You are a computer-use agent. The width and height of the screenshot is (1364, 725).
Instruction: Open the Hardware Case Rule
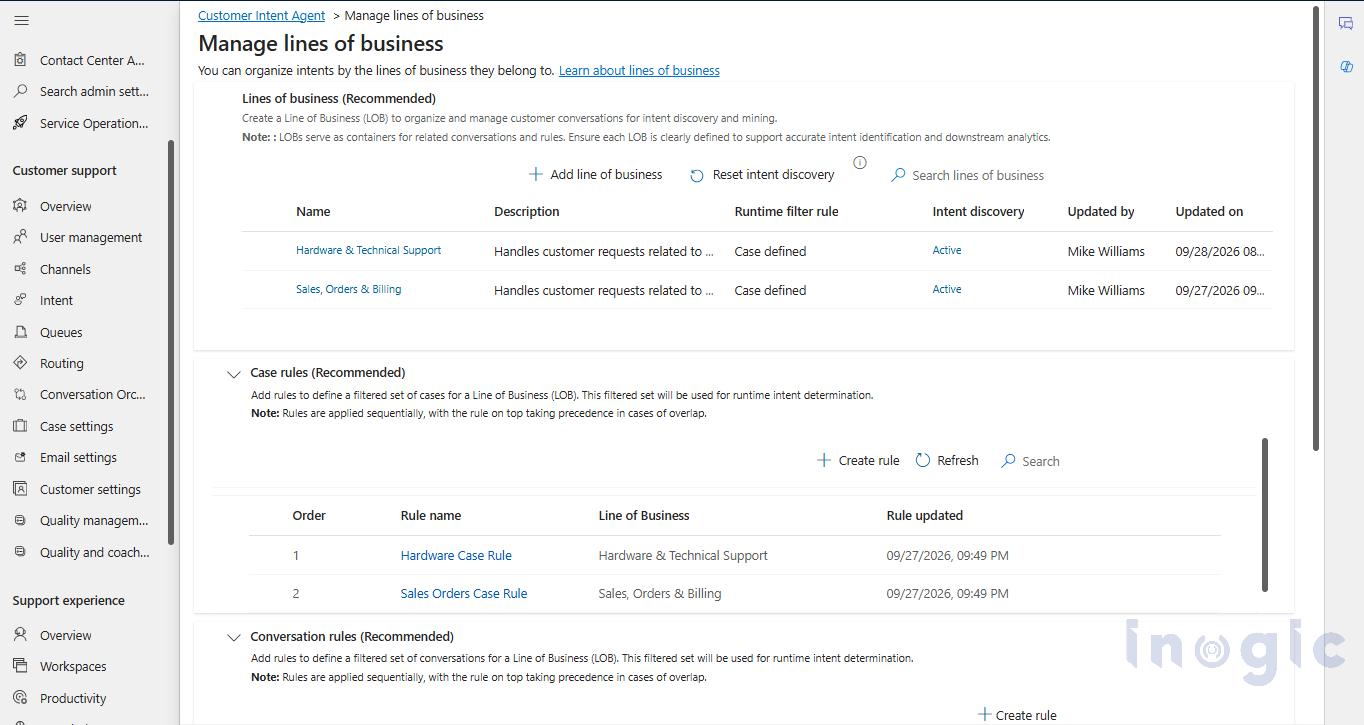tap(456, 555)
